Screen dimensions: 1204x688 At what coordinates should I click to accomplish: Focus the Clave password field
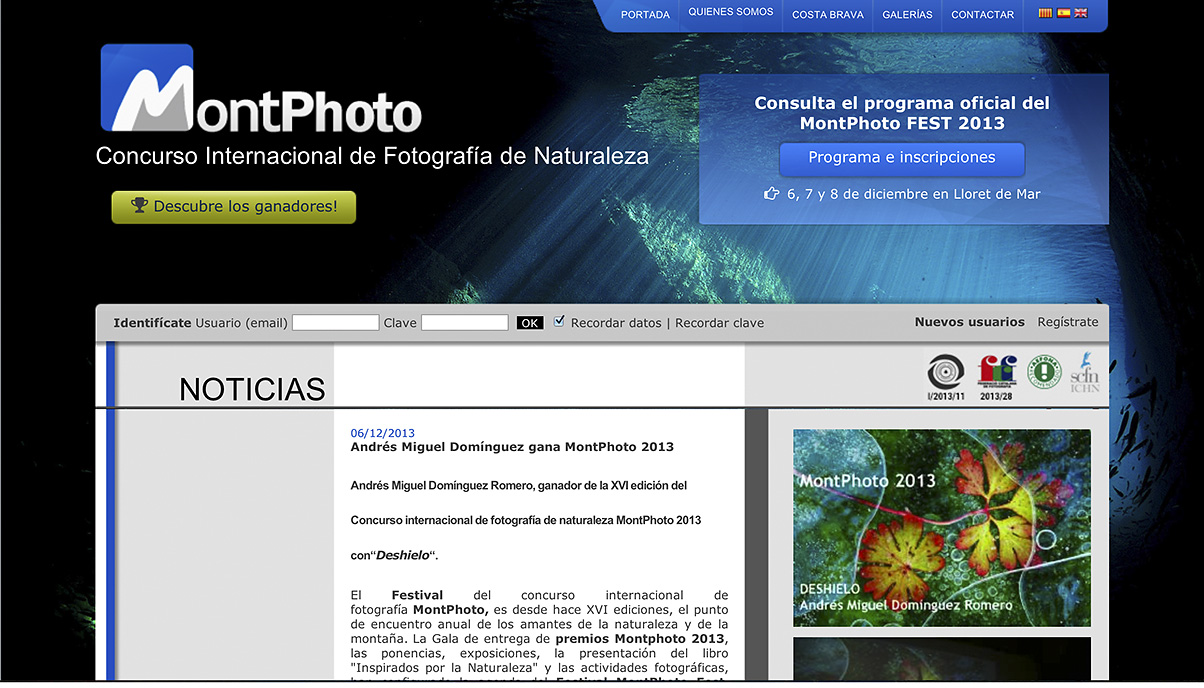click(464, 323)
